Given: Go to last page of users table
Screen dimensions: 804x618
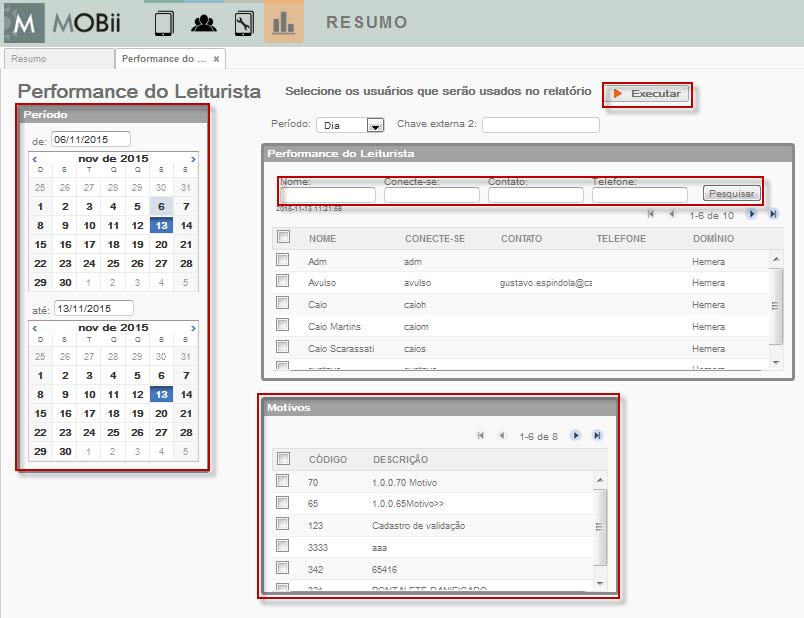Looking at the screenshot, I should point(773,214).
